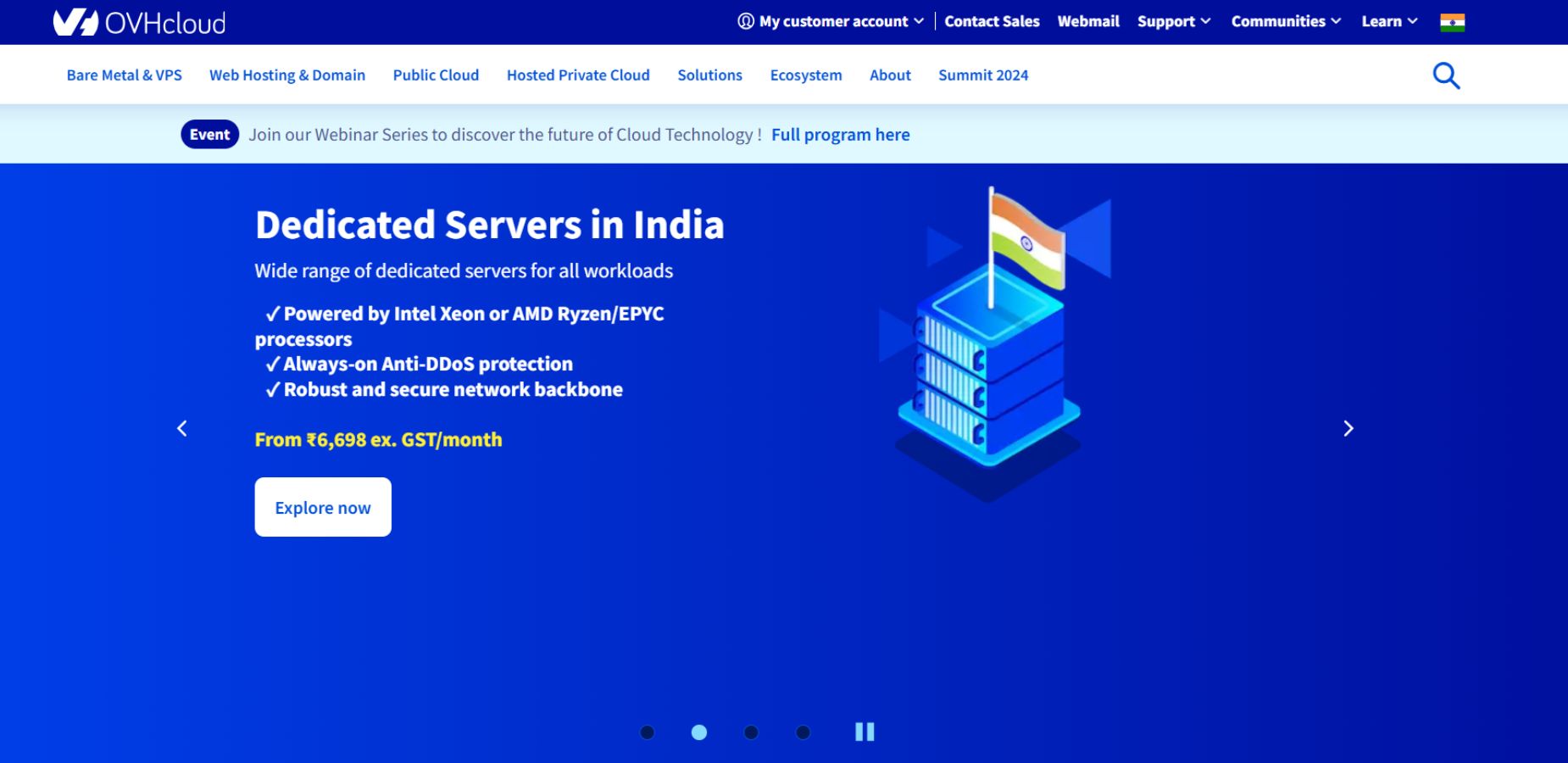Click the OVHcloud logo
Viewport: 1568px width, 763px height.
click(x=138, y=22)
